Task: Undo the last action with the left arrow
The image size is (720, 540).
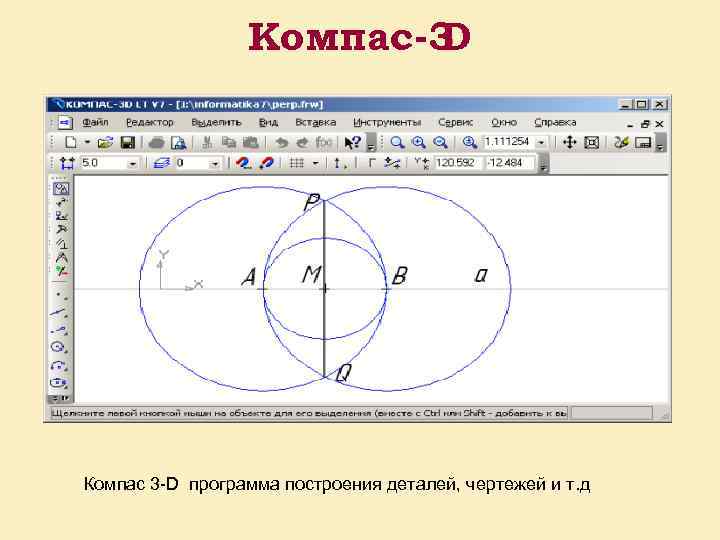Action: pos(281,143)
